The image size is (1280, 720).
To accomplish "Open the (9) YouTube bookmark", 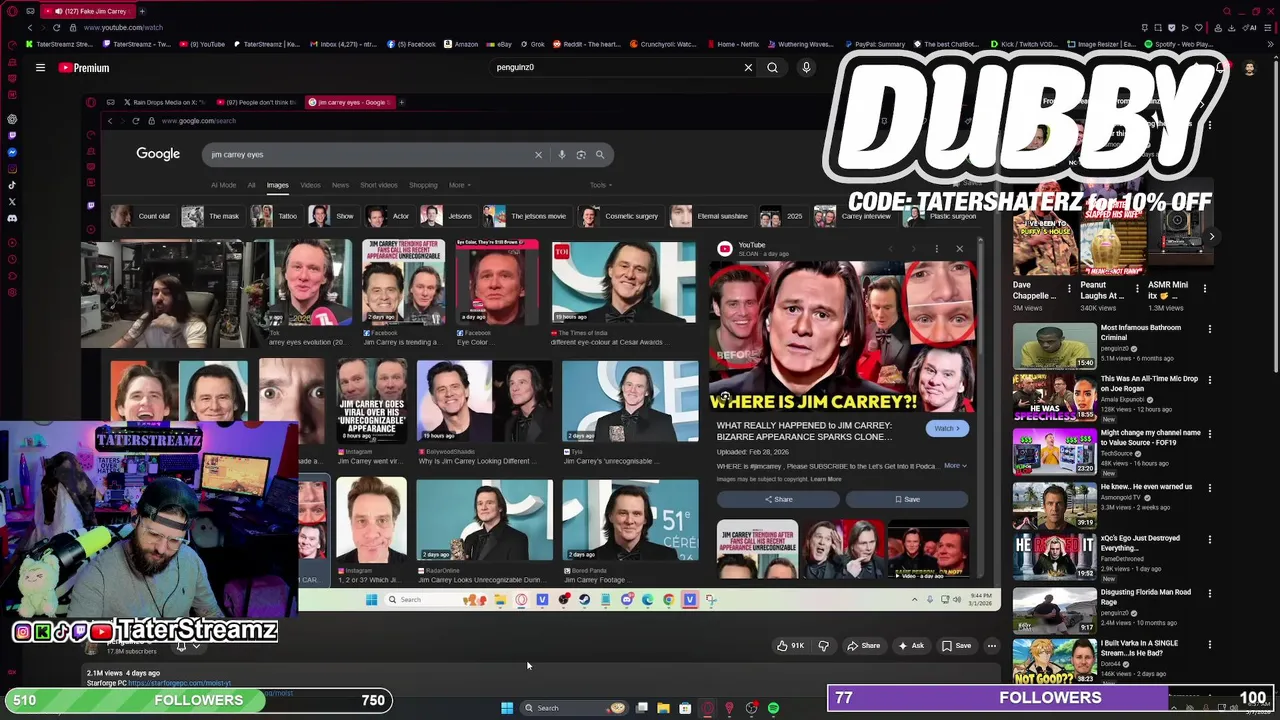I will [202, 44].
